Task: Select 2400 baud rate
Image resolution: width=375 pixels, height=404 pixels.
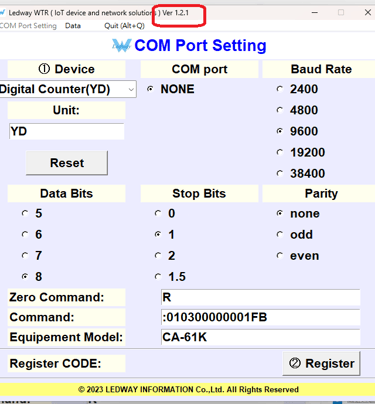Action: tap(280, 89)
